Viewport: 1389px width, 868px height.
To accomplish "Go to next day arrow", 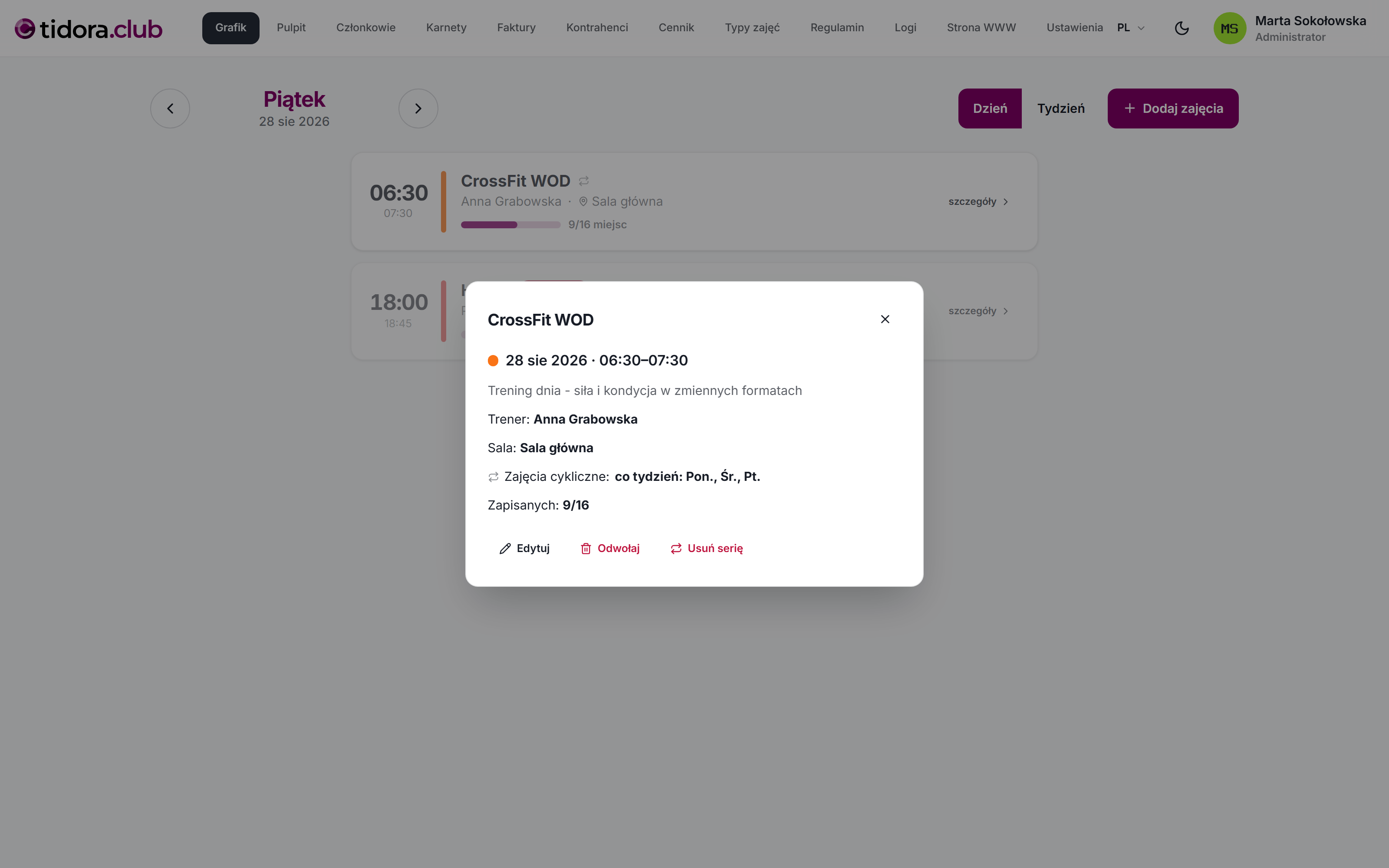I will [418, 108].
